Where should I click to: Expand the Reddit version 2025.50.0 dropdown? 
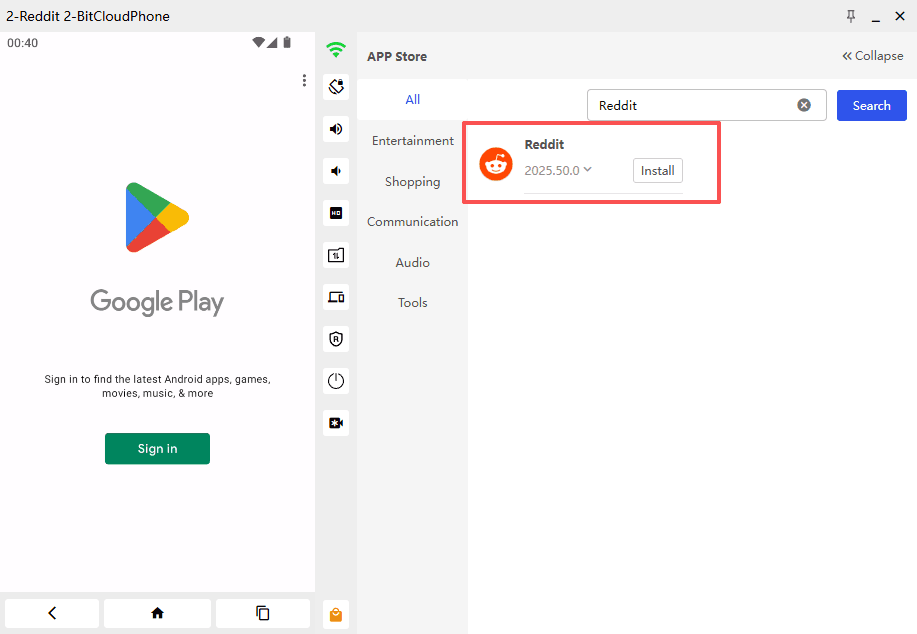coord(588,170)
